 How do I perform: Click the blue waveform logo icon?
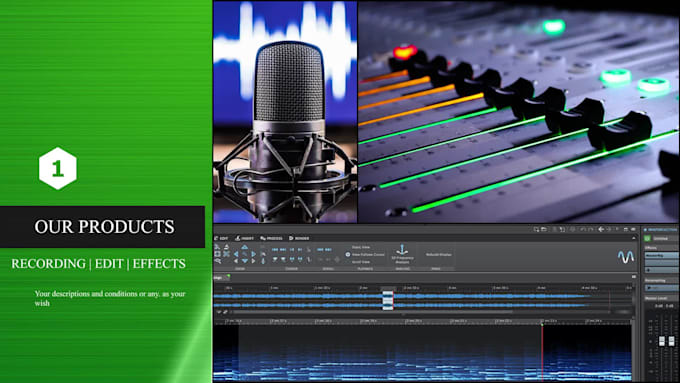626,257
